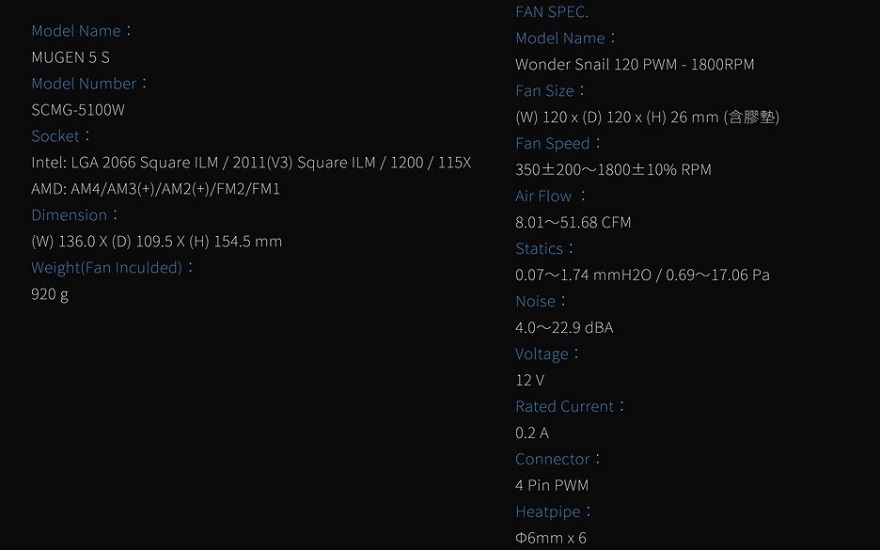880x550 pixels.
Task: Click the 8.01~51.68 CFM airflow value
Action: click(x=573, y=223)
